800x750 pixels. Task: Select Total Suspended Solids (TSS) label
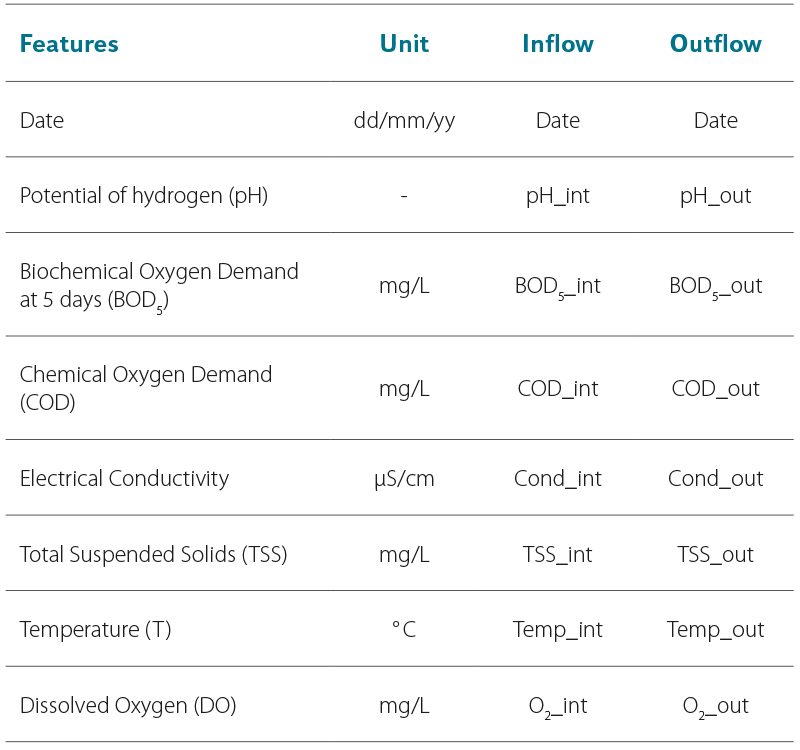[x=154, y=555]
